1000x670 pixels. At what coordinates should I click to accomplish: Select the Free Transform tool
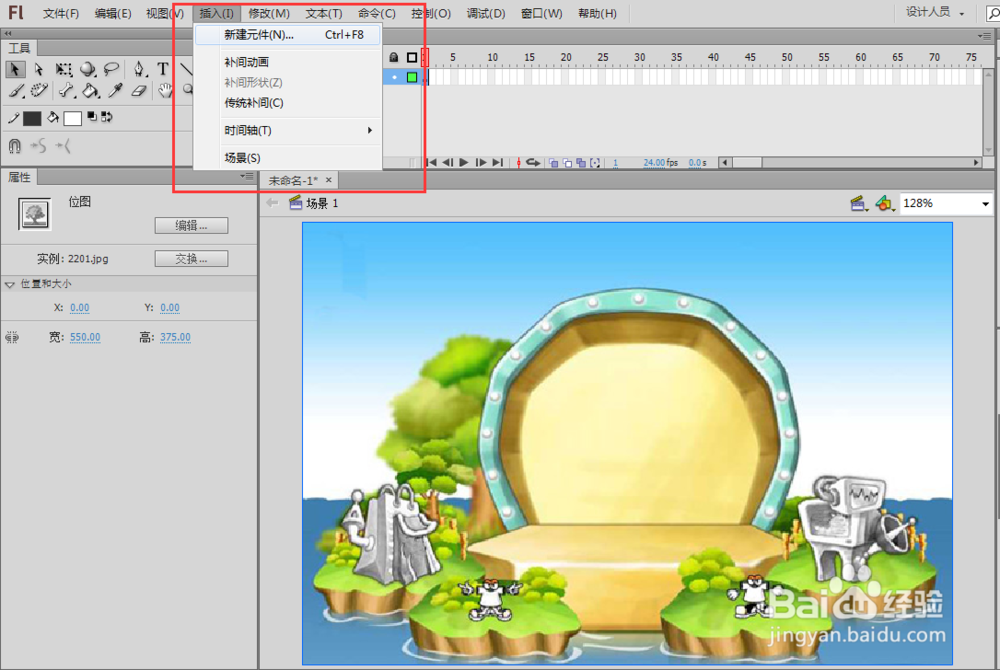coord(64,69)
